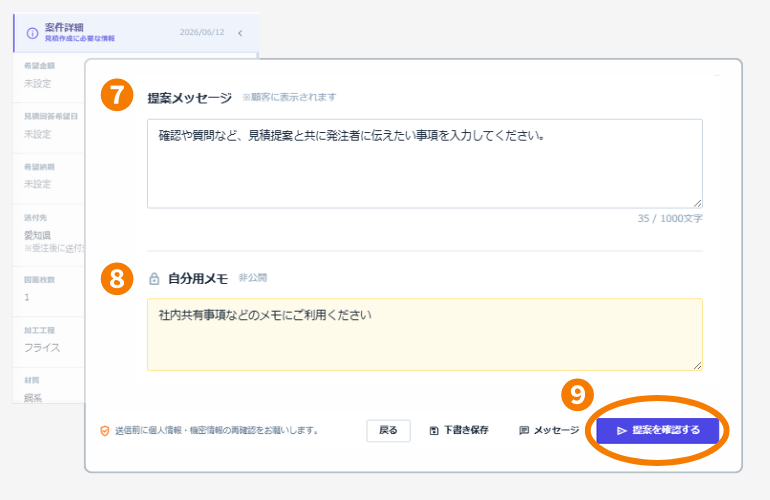The height and width of the screenshot is (500, 770).
Task: Click the 自分用メモ textarea resize handle
Action: pos(697,365)
